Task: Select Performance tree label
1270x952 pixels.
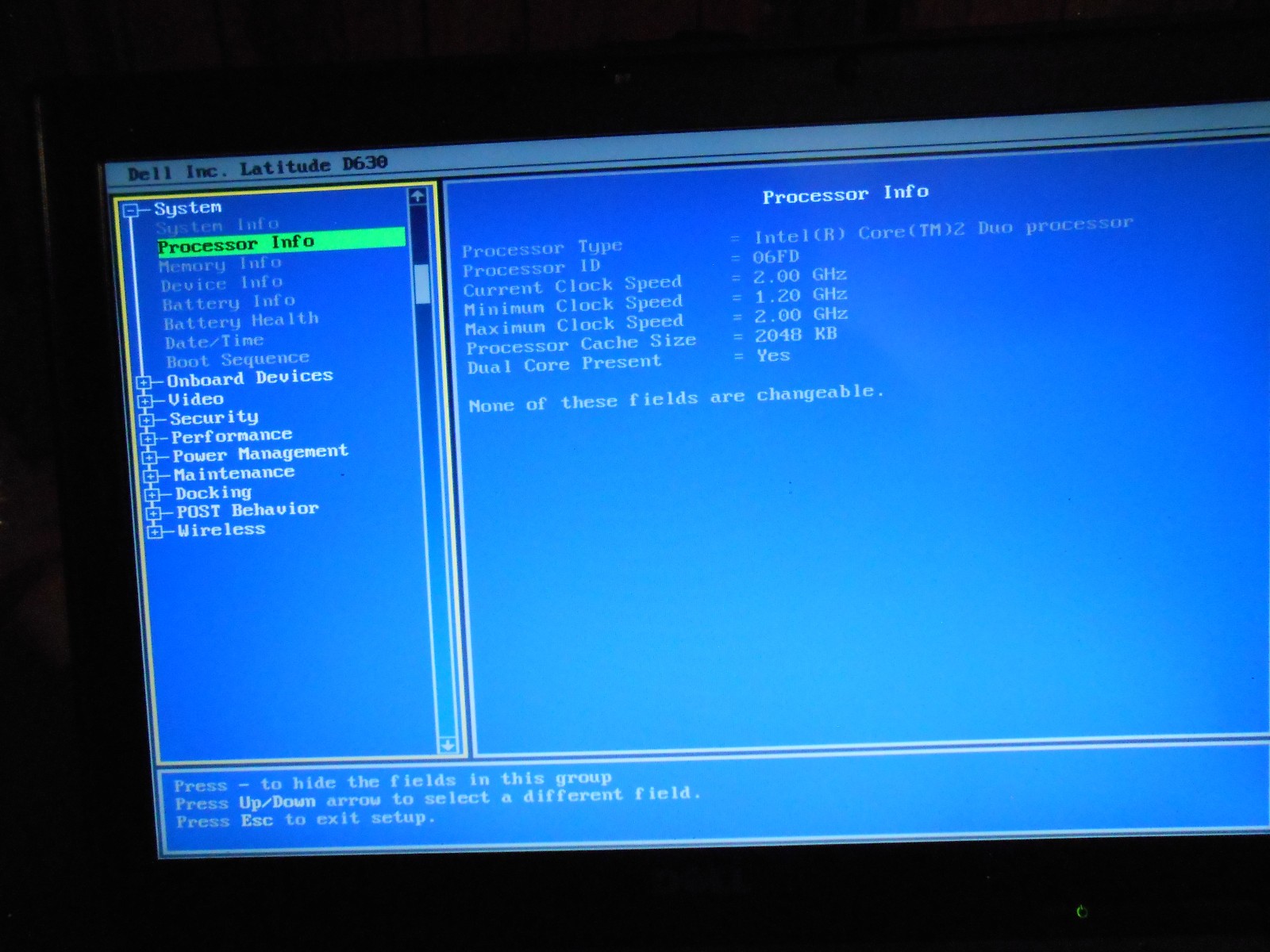Action: 232,436
